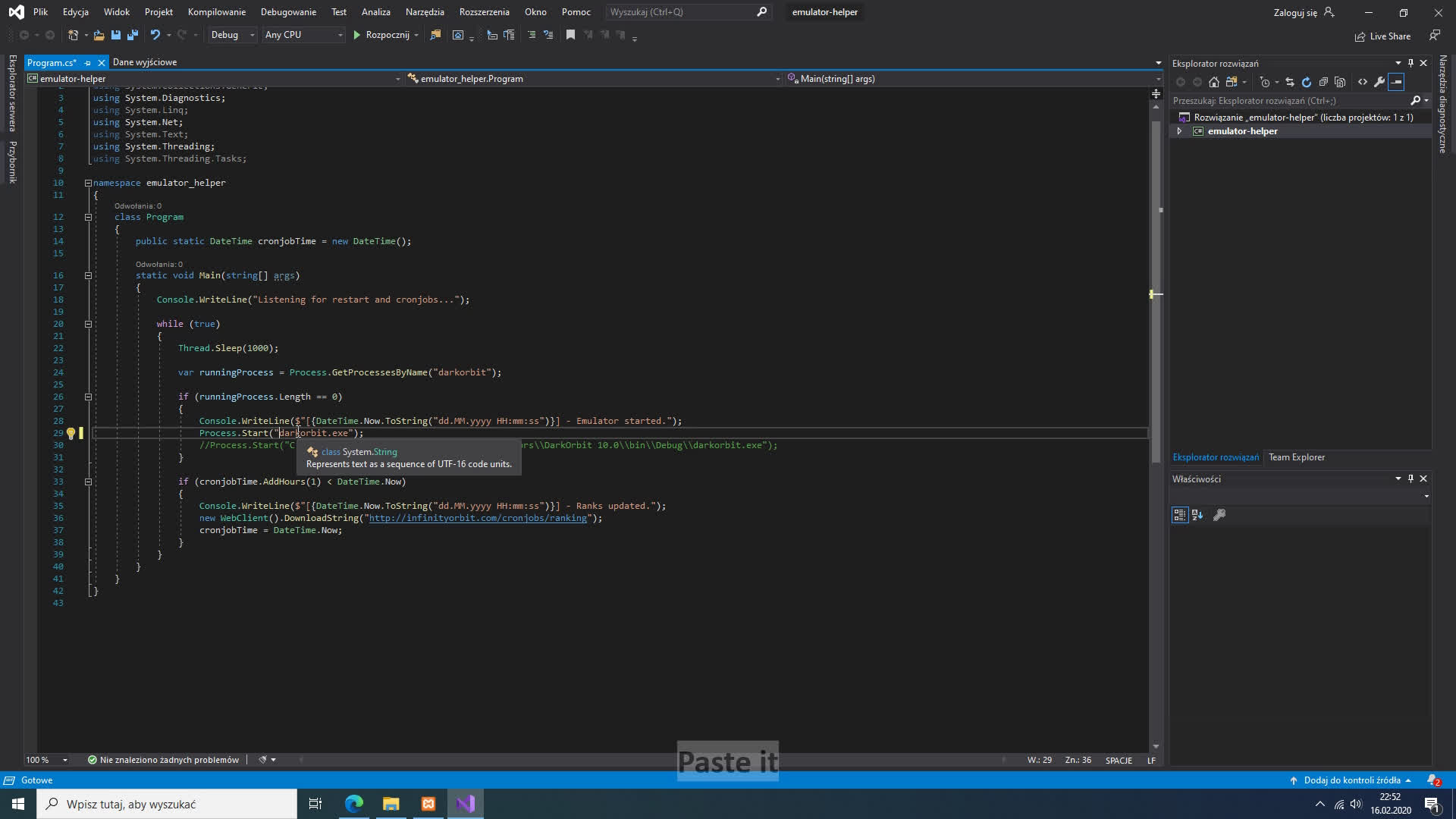Screen dimensions: 1456x819
Task: Toggle pin on the Program.cs tab
Action: click(x=88, y=63)
